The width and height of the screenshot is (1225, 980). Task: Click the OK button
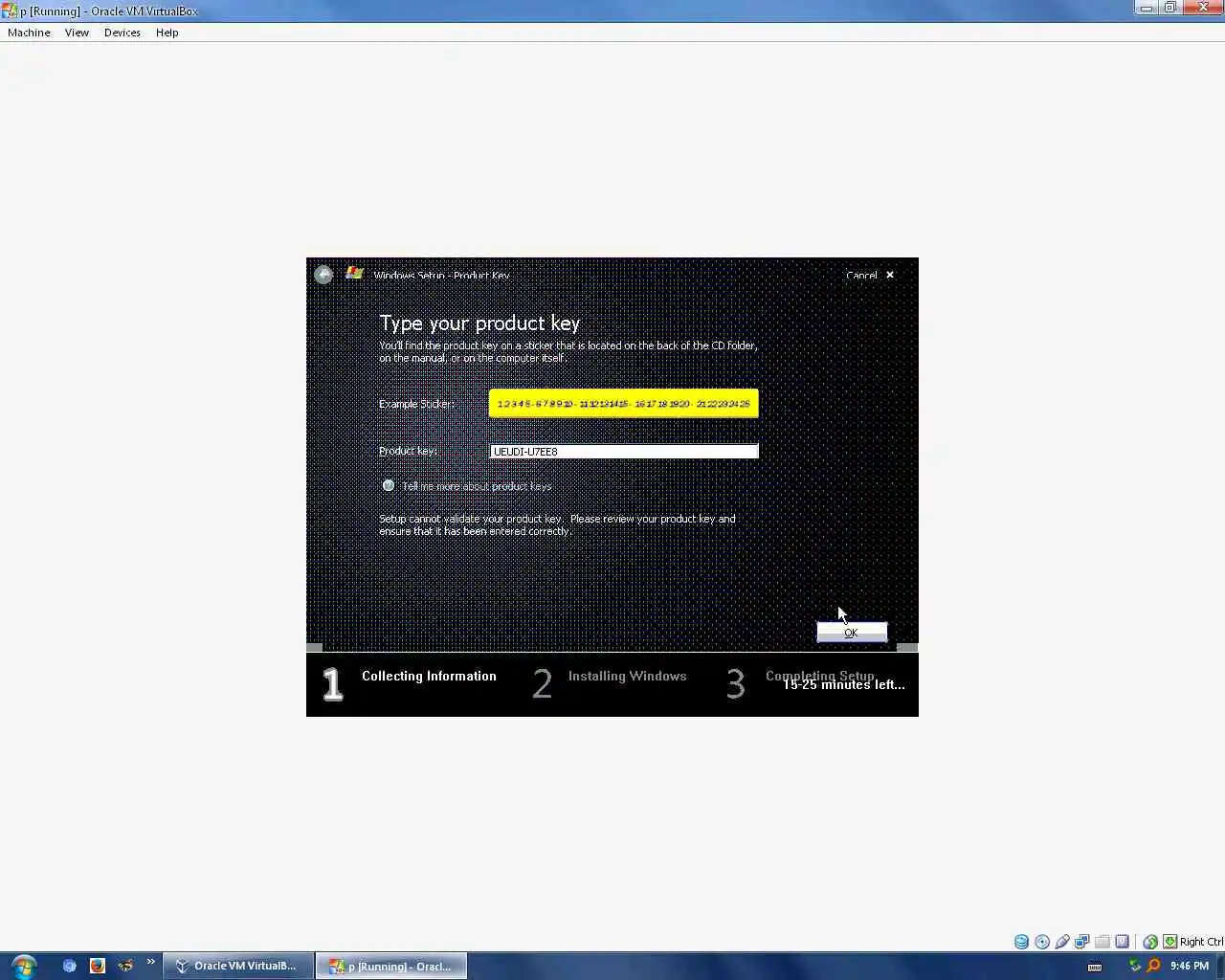pos(852,632)
